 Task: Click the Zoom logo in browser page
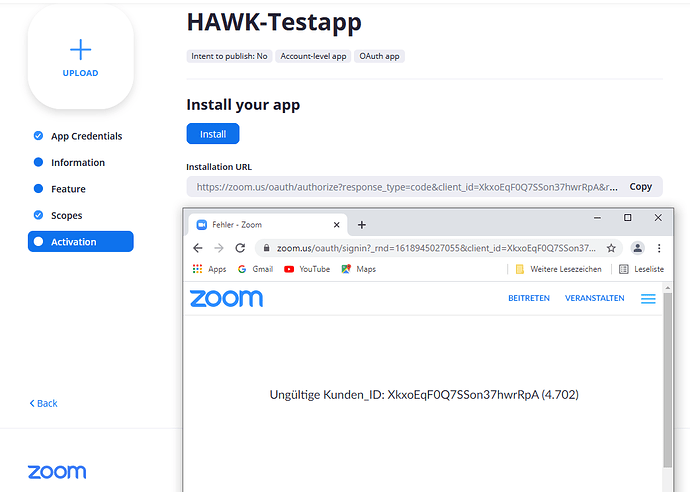pyautogui.click(x=226, y=298)
